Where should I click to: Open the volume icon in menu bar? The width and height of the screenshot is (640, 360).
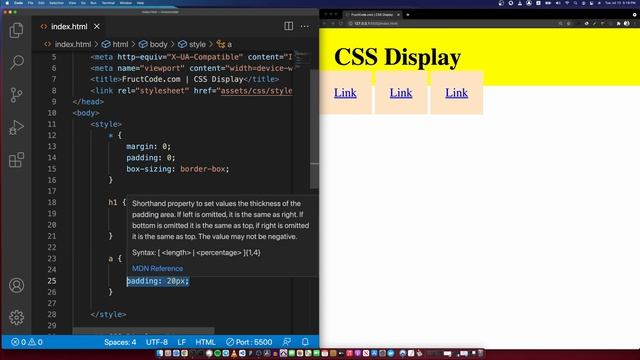(x=558, y=3)
